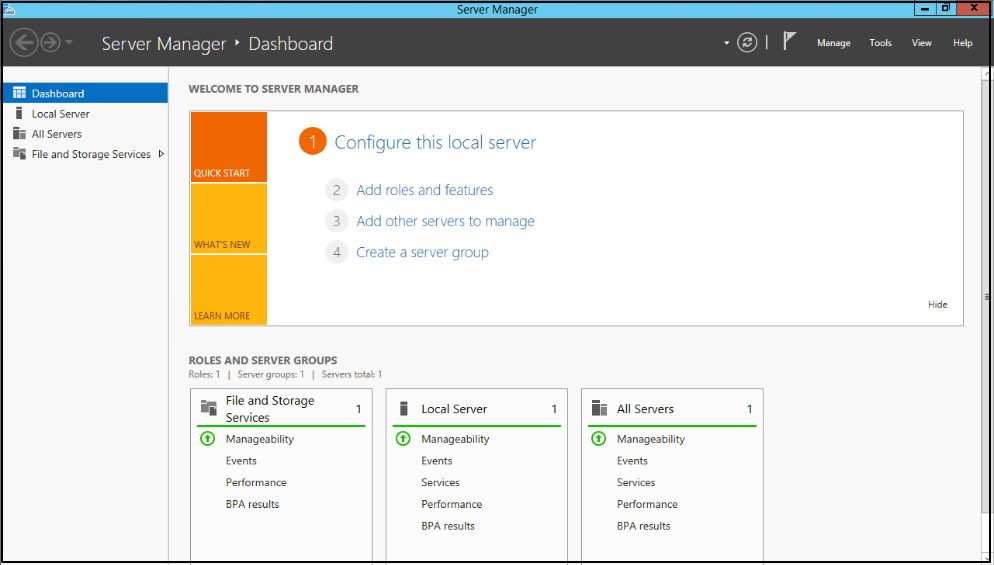Image resolution: width=994 pixels, height=565 pixels.
Task: Click All Servers tile icon
Action: (x=599, y=408)
